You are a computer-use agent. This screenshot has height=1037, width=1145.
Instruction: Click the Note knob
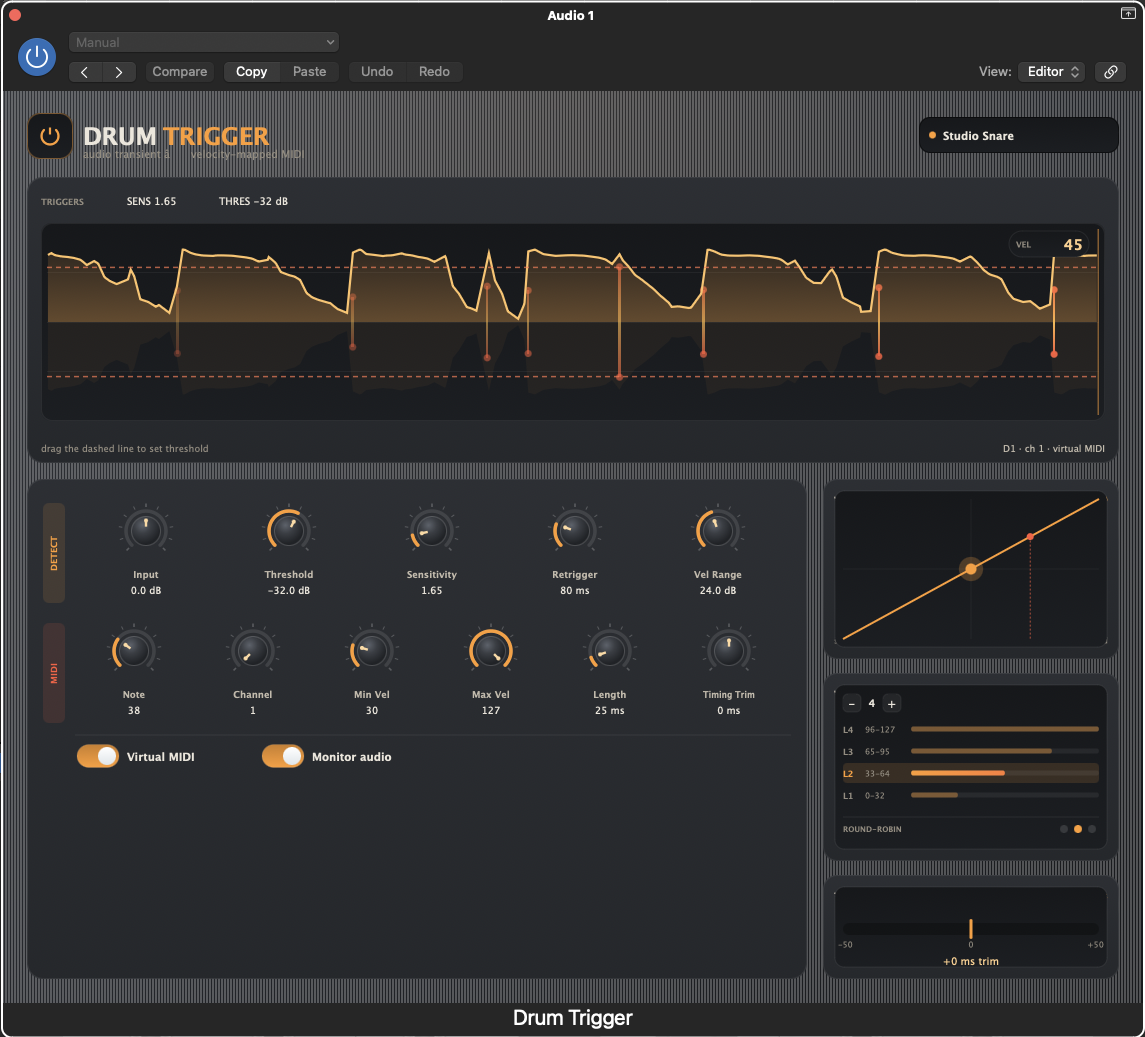tap(134, 650)
